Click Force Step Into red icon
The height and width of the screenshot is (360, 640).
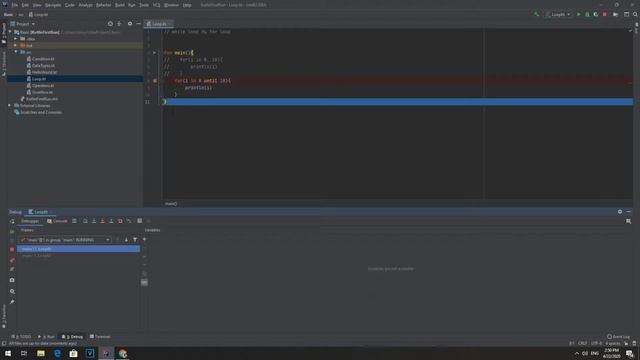pyautogui.click(x=102, y=221)
